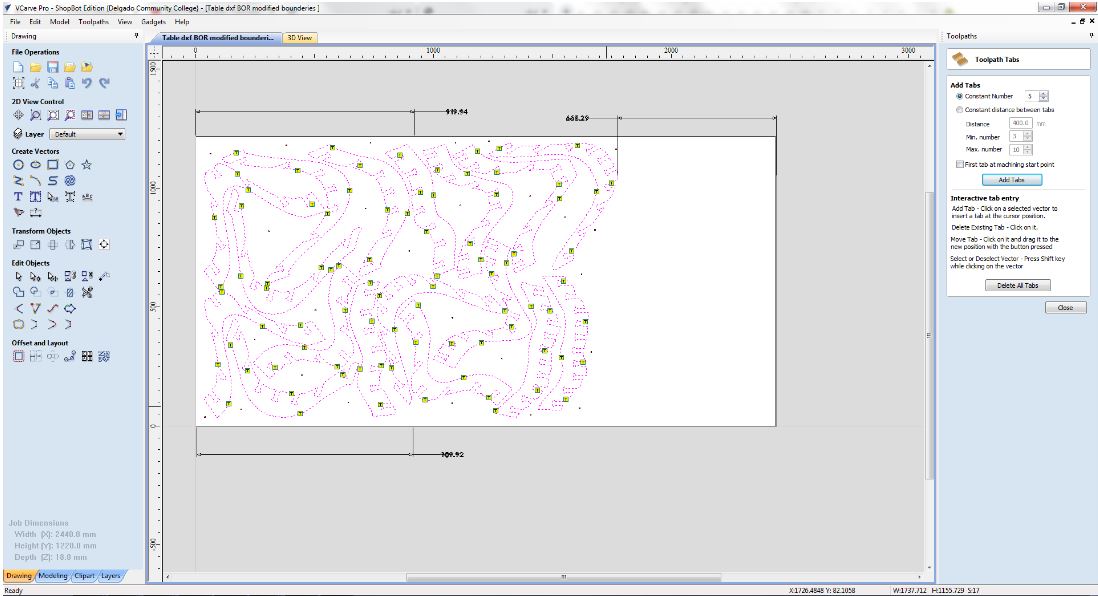Click the Copy icon in File Operations

click(x=53, y=83)
